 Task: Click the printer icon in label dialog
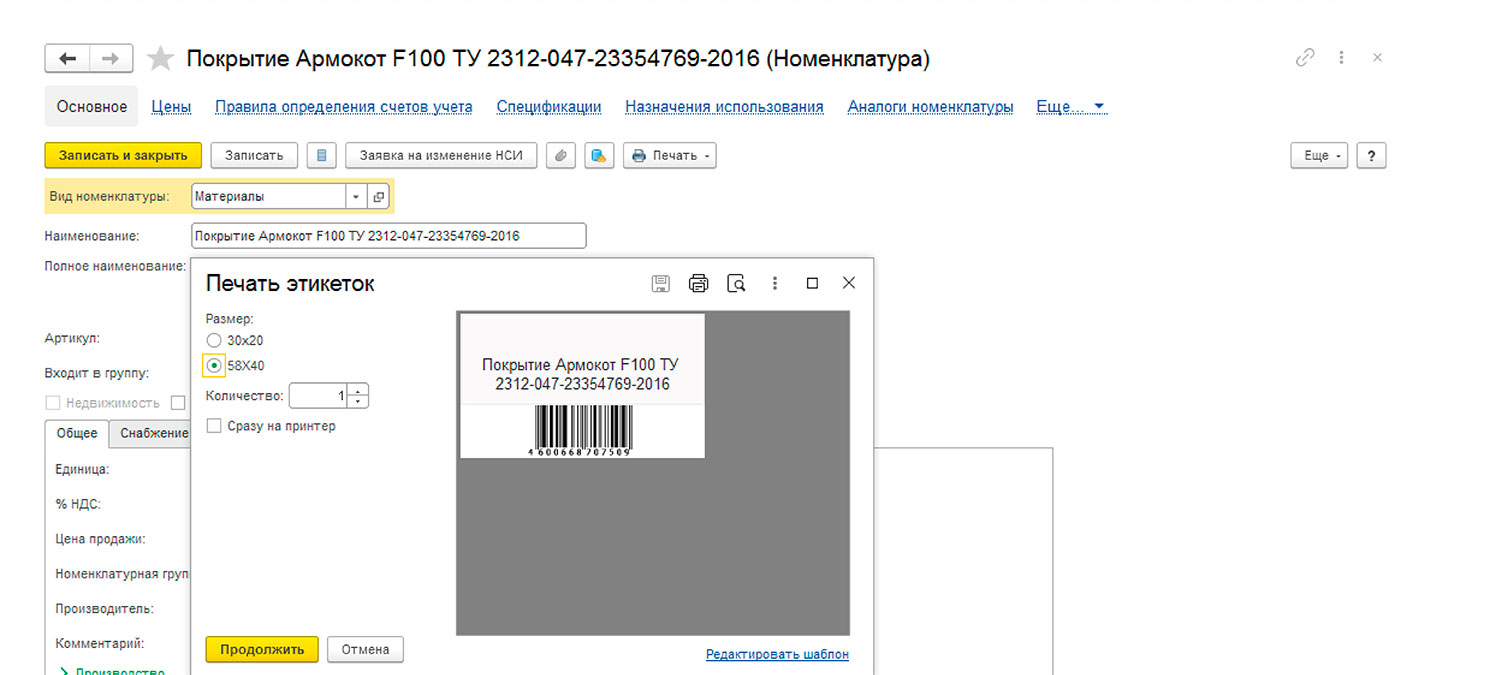(x=698, y=283)
